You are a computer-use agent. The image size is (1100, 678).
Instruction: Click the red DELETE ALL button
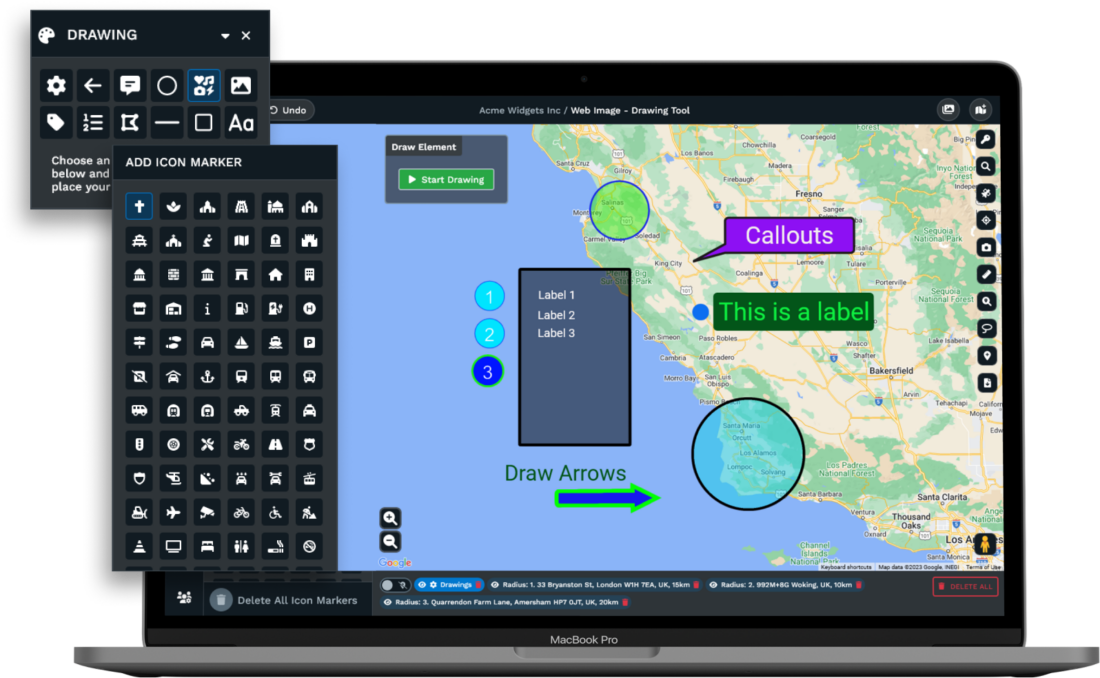[x=965, y=587]
